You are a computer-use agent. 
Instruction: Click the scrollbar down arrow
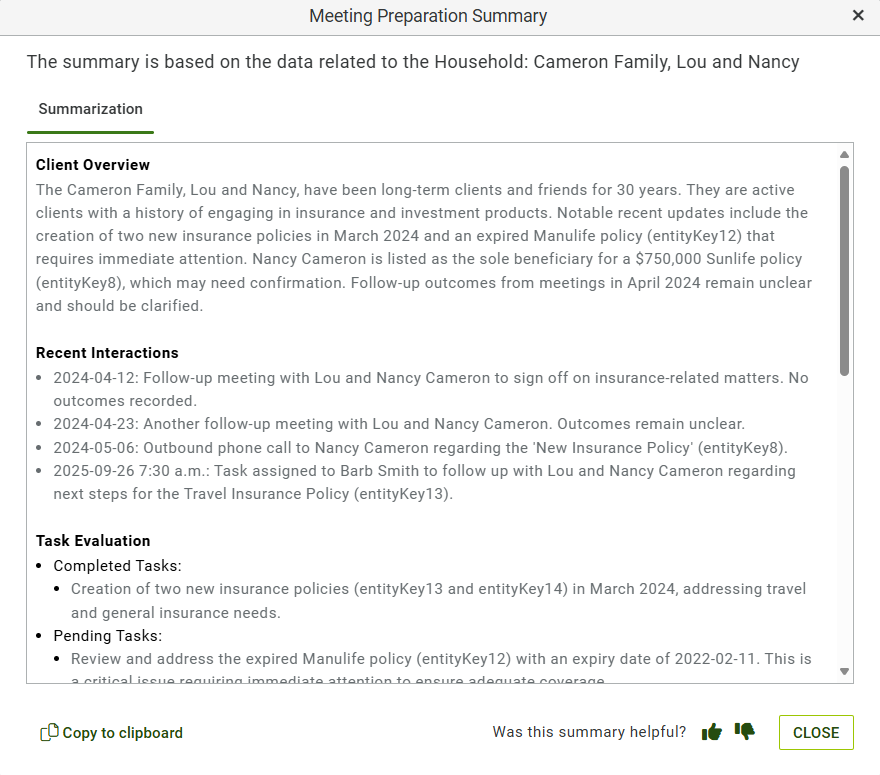844,671
